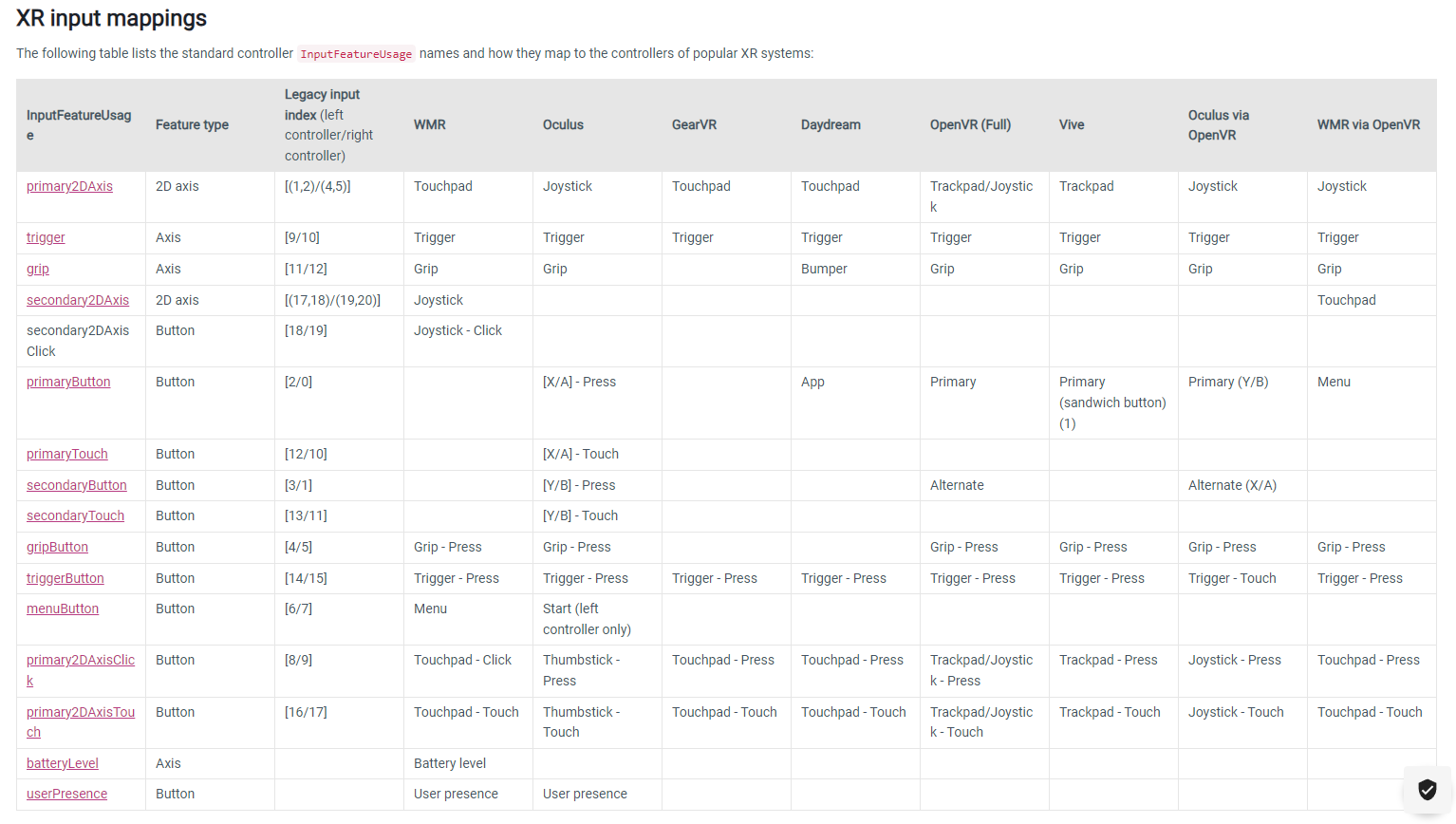1456x824 pixels.
Task: Follow the grip link
Action: (38, 269)
